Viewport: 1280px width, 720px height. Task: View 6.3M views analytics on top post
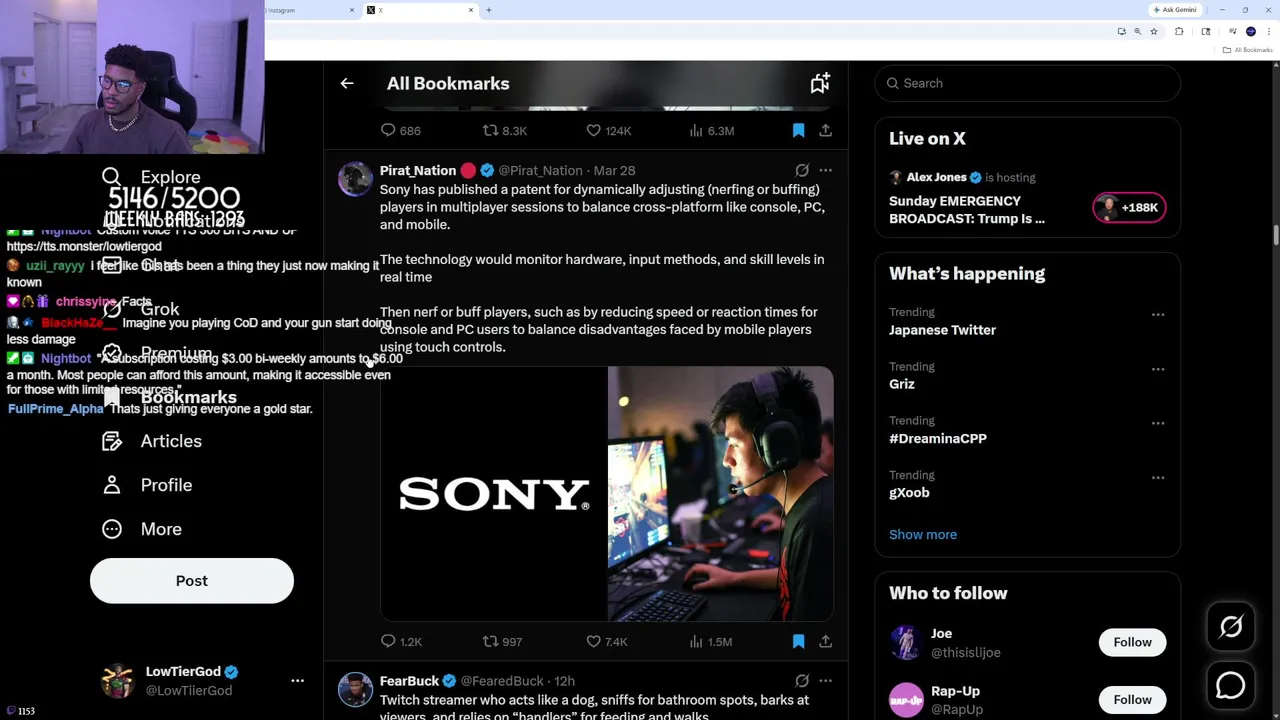click(x=712, y=131)
